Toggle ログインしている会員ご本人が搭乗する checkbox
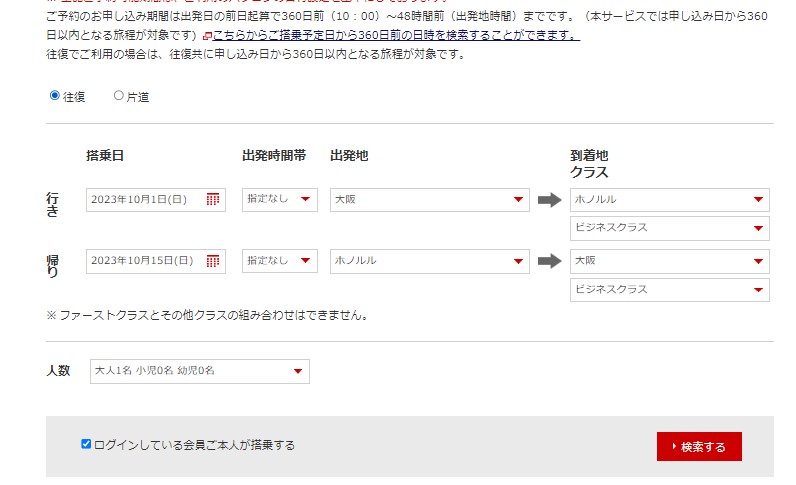 coord(86,444)
